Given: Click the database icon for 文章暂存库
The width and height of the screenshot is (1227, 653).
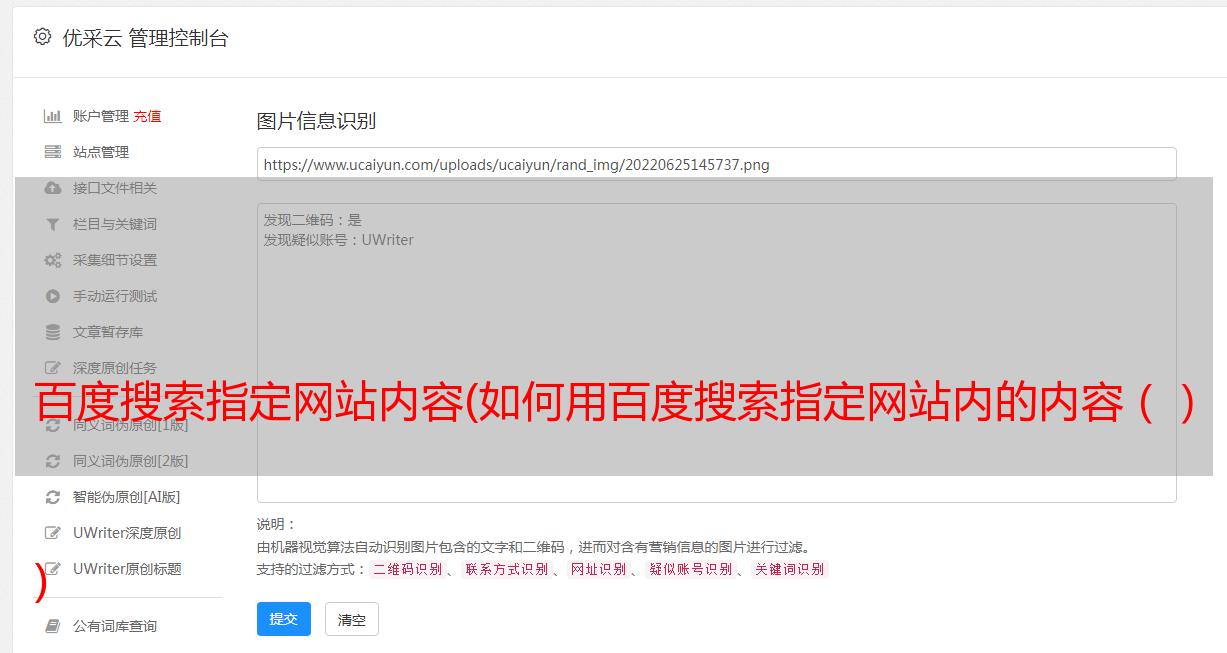Looking at the screenshot, I should (53, 332).
